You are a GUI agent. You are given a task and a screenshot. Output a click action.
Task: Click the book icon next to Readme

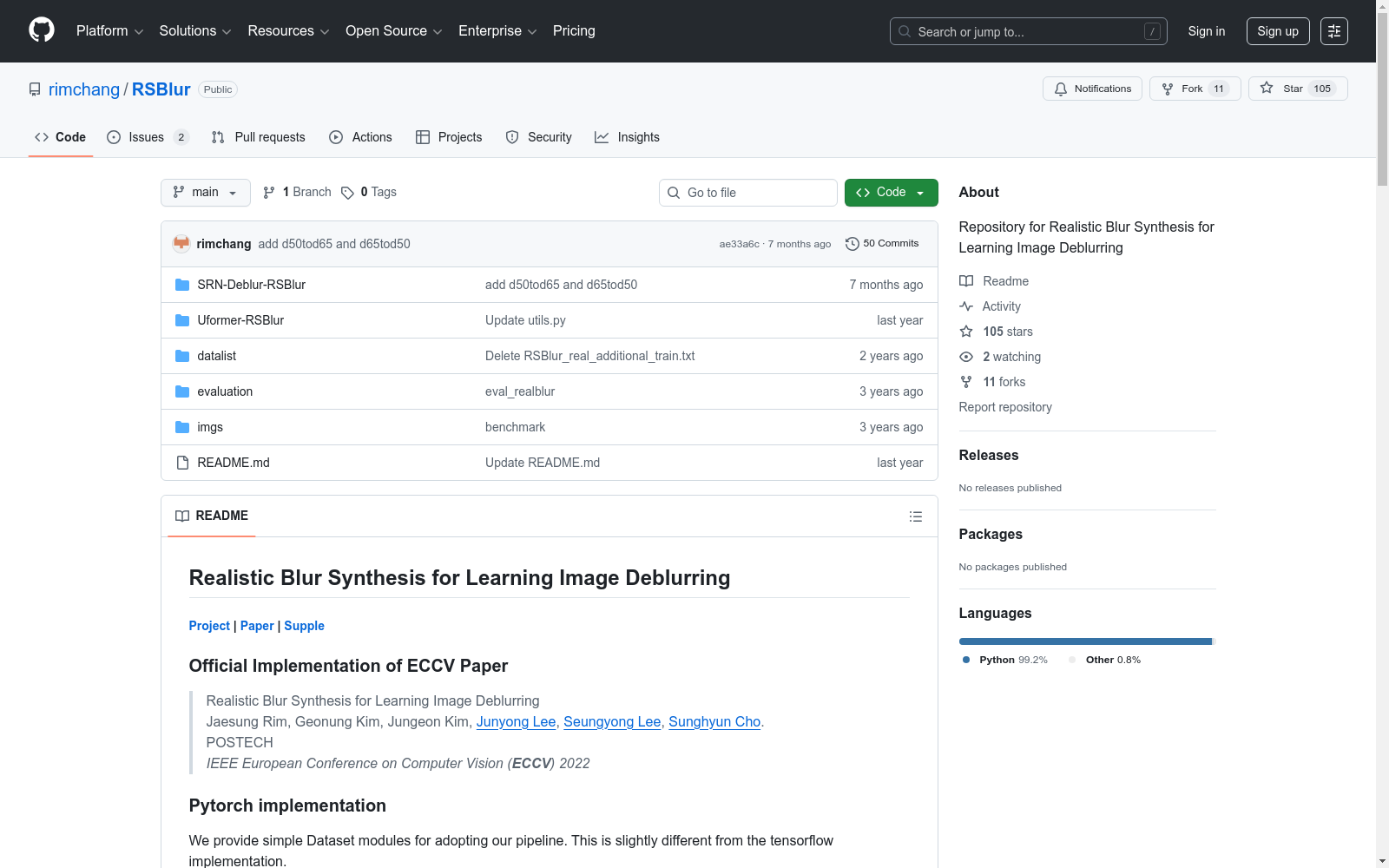pos(966,281)
